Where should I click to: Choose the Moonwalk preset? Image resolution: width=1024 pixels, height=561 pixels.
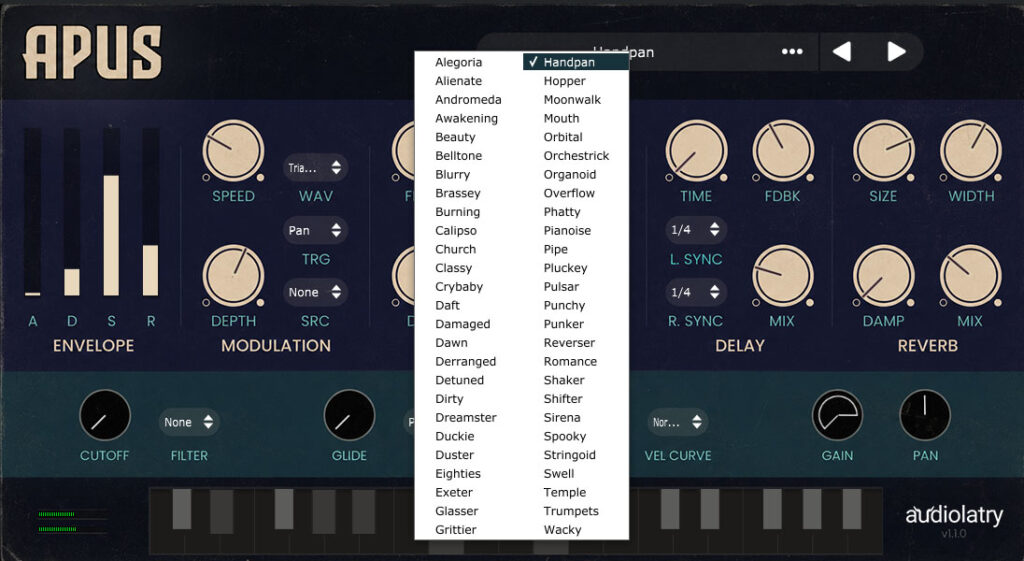click(572, 99)
